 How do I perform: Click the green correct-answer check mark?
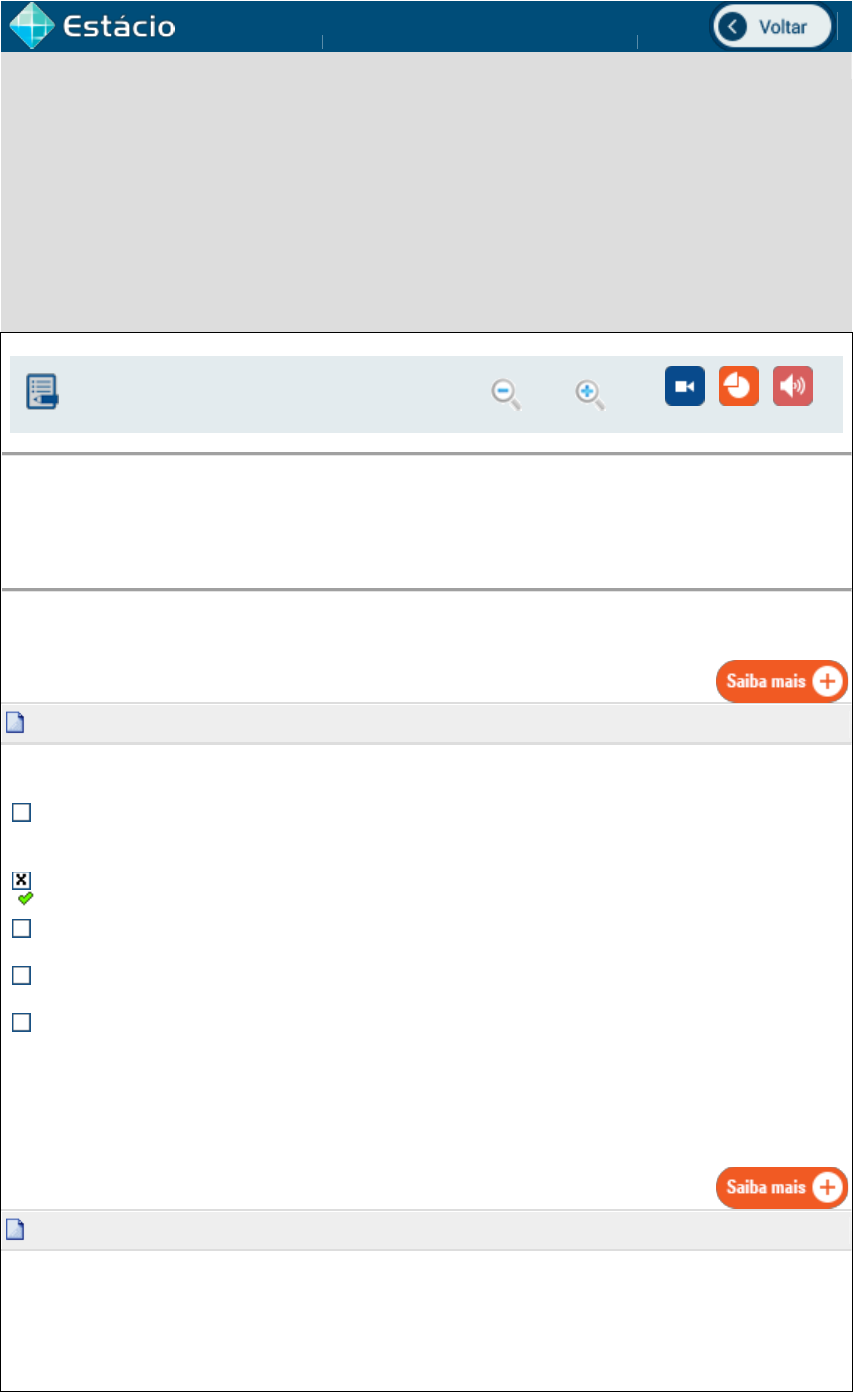(x=26, y=898)
